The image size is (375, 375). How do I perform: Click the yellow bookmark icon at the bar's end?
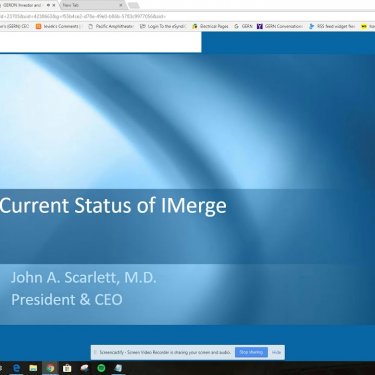[x=364, y=26]
